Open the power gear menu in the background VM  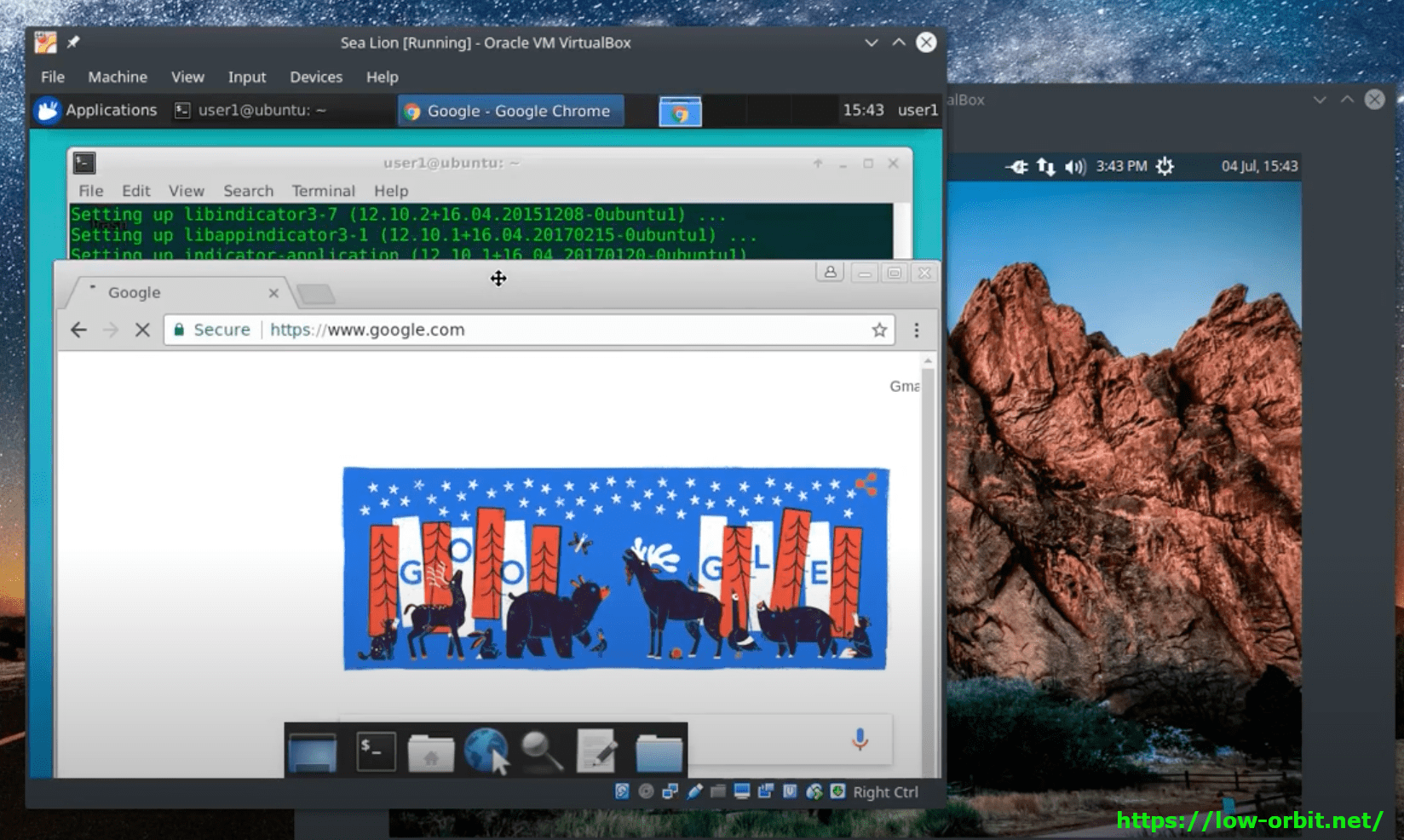coord(1165,166)
